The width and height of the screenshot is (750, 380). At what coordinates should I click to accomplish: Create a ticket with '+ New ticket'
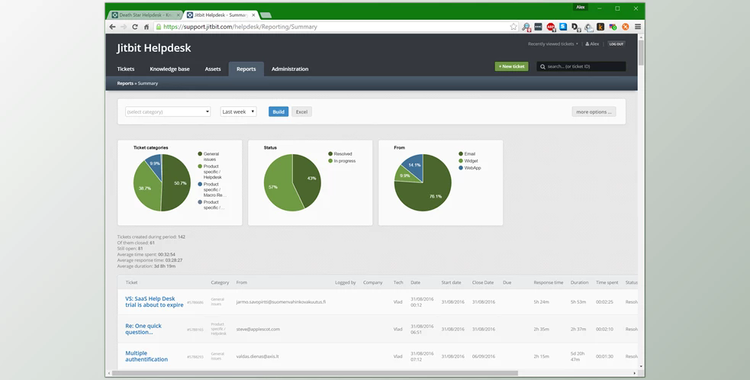point(511,67)
